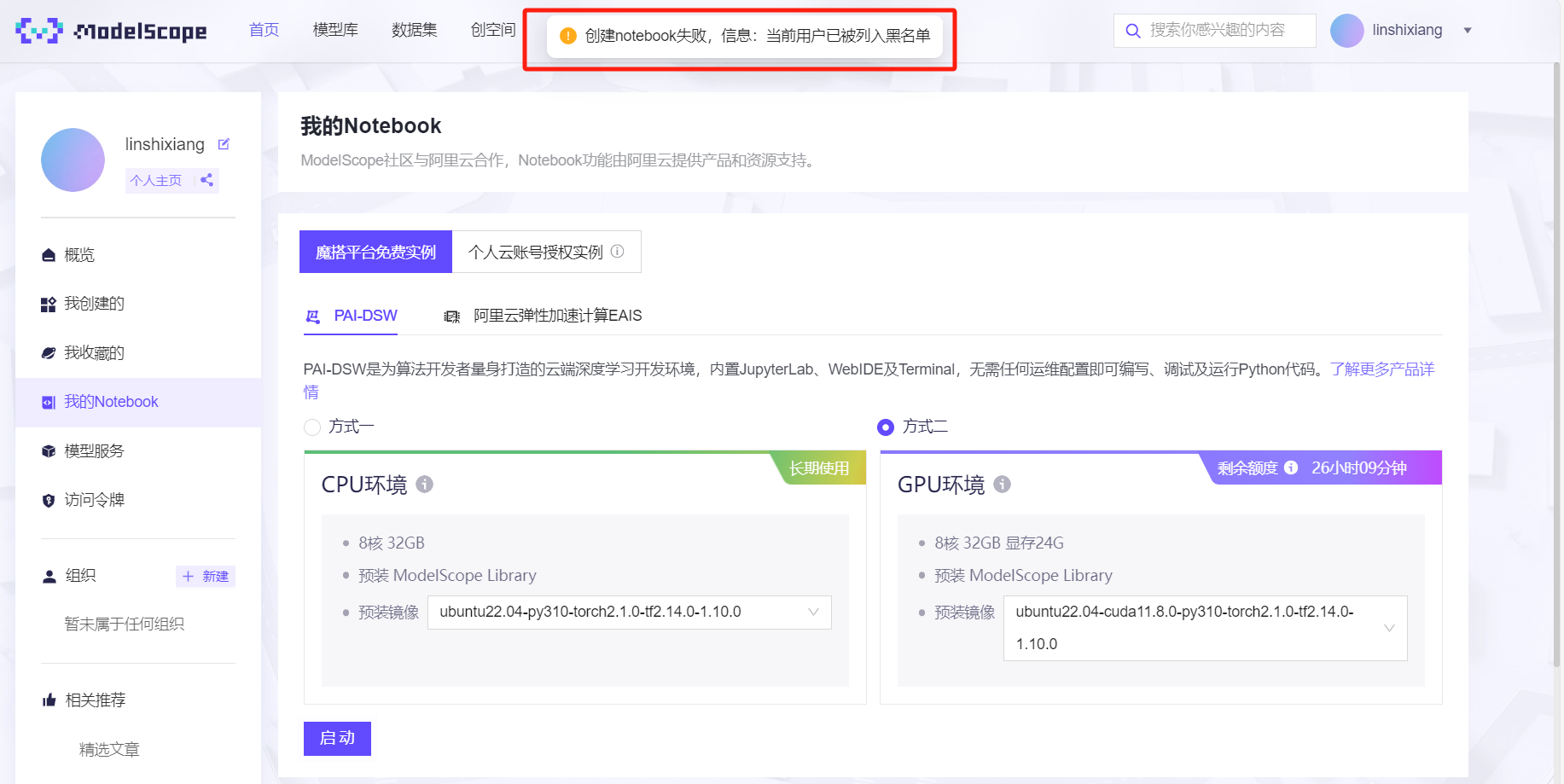Click the 我收藏的 icon in sidebar
This screenshot has height=784, width=1564.
point(49,353)
